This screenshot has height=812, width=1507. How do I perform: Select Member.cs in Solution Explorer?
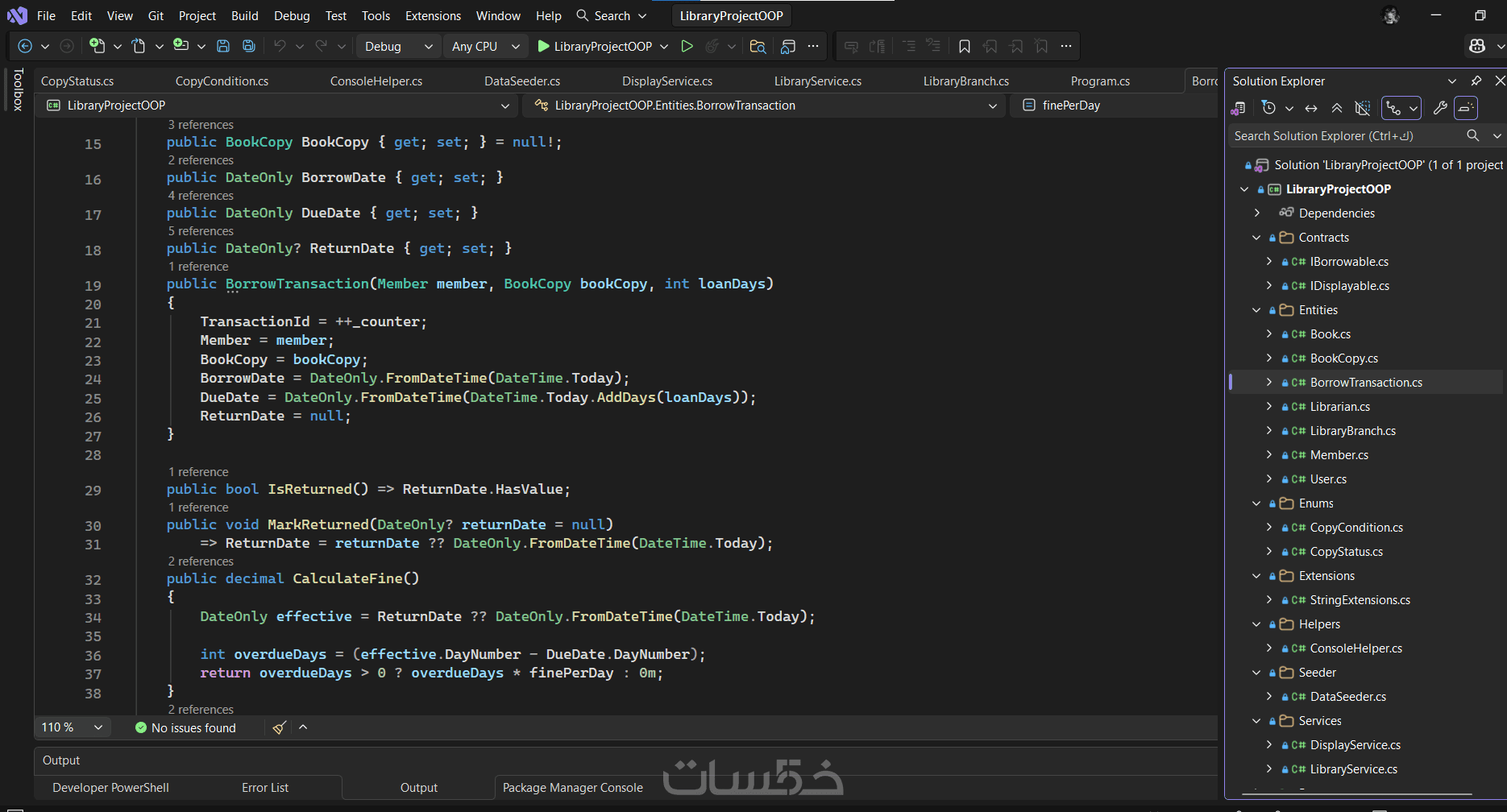1339,455
